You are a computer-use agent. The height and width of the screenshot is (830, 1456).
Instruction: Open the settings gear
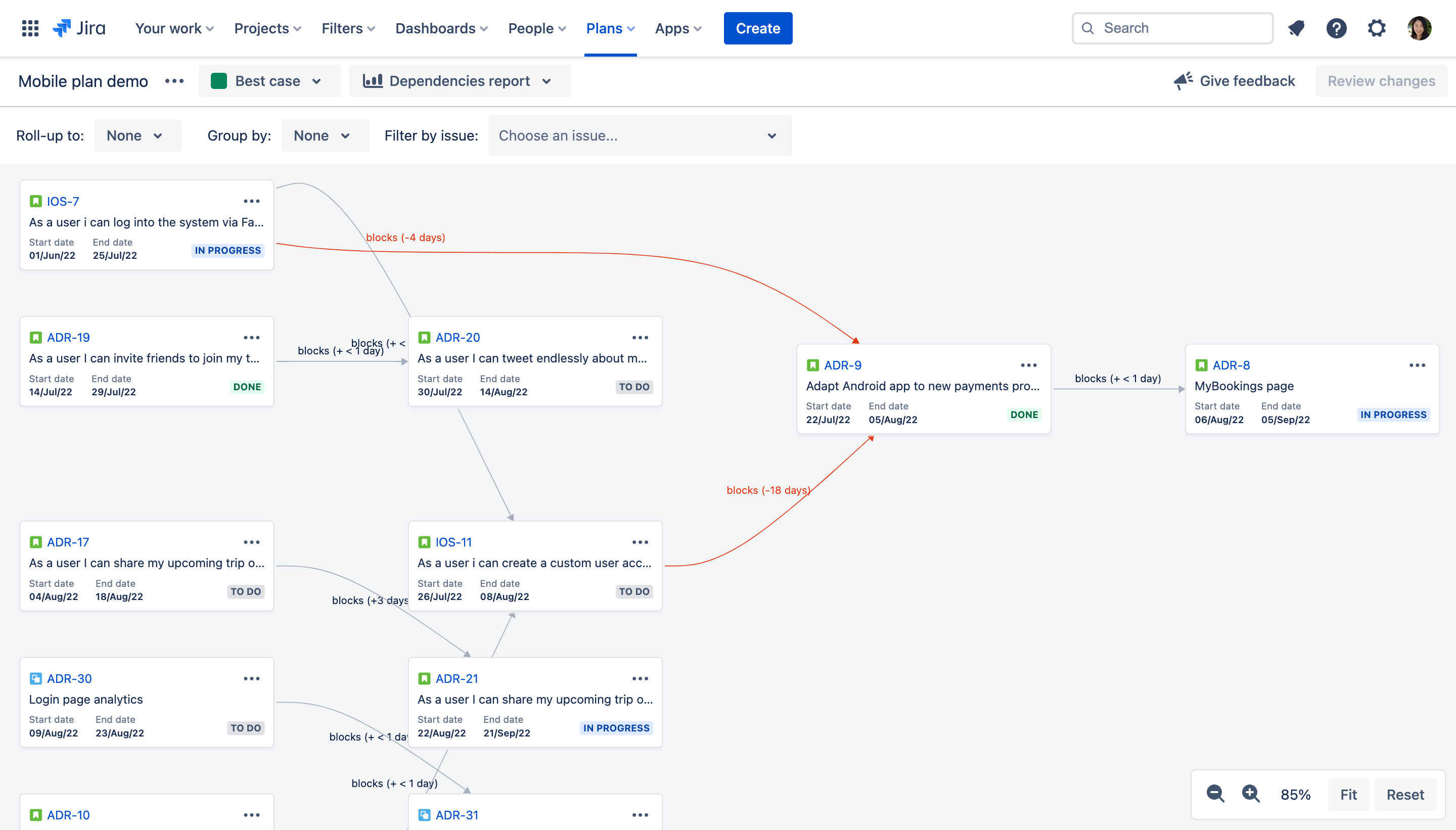(x=1377, y=28)
